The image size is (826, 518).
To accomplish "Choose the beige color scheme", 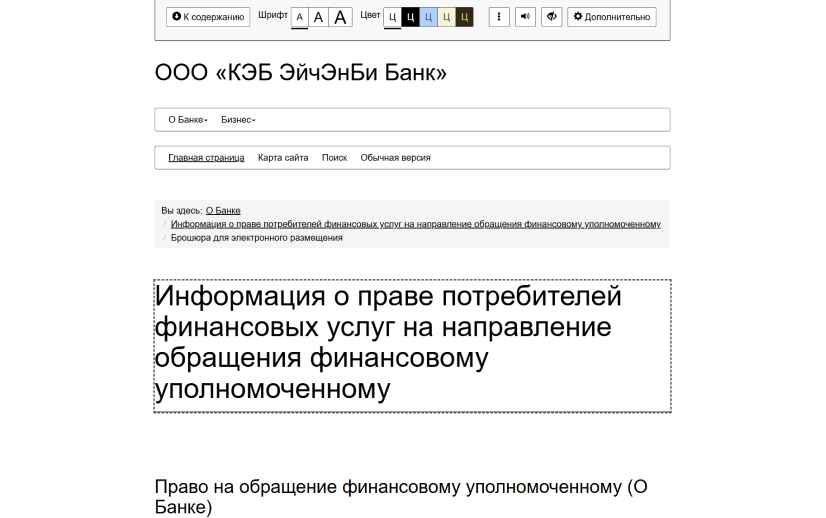I will [x=446, y=17].
